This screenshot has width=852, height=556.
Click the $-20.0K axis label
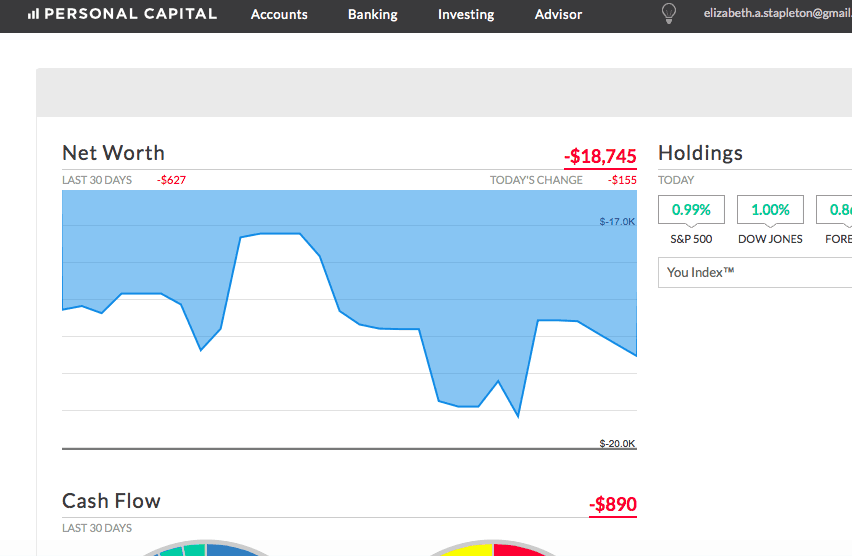[617, 443]
